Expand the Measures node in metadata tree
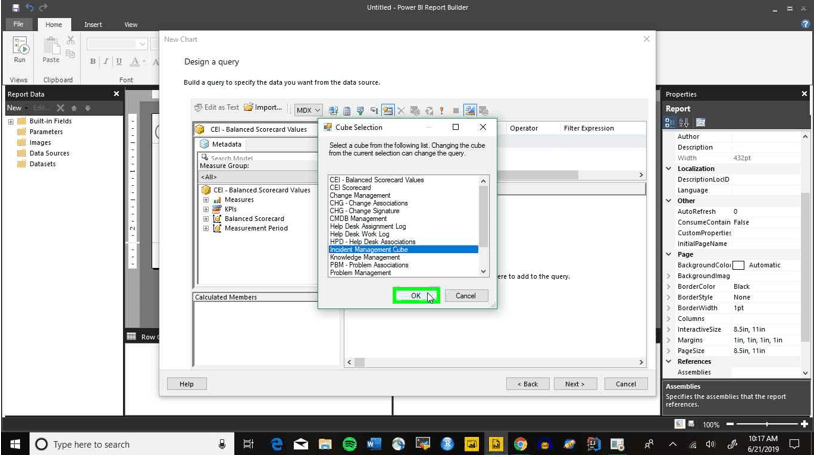816x457 pixels. click(206, 200)
